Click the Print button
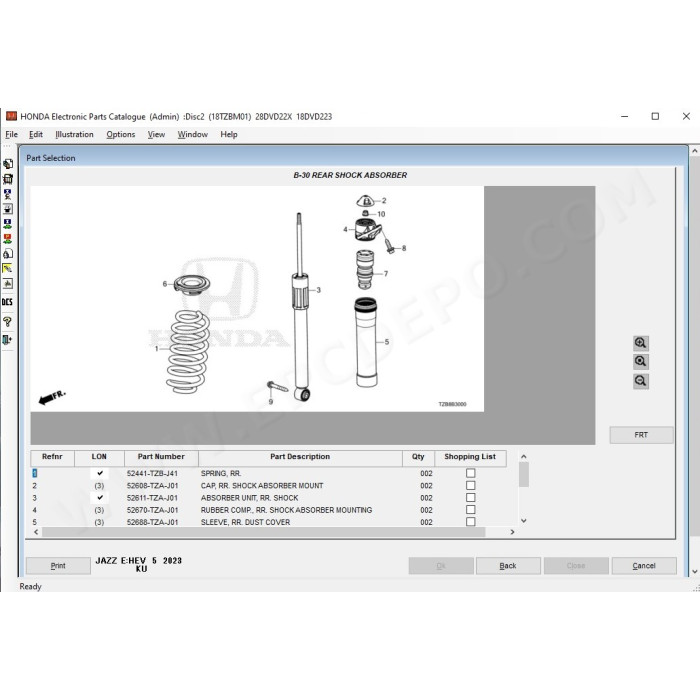 tap(58, 566)
